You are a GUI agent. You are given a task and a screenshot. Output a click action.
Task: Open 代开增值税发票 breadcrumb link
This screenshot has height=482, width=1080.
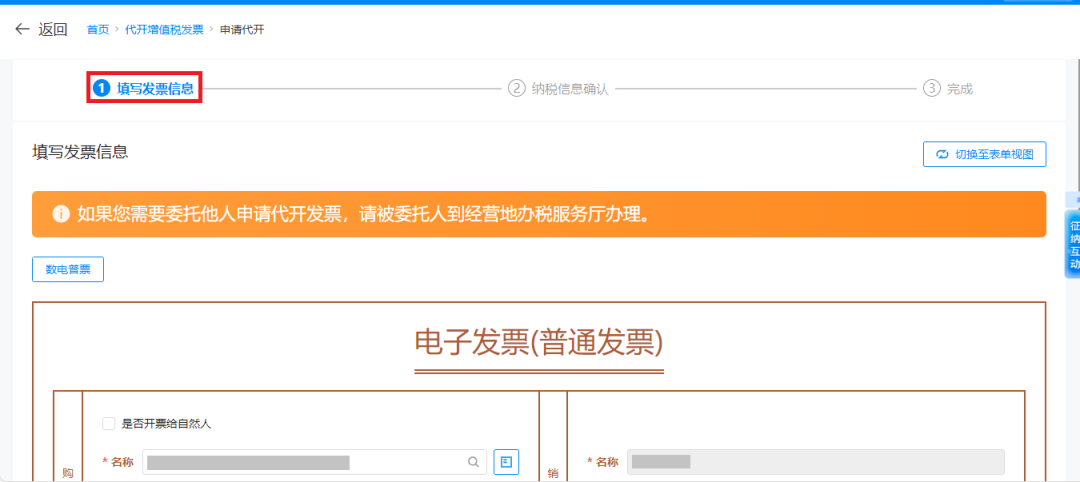(x=164, y=30)
